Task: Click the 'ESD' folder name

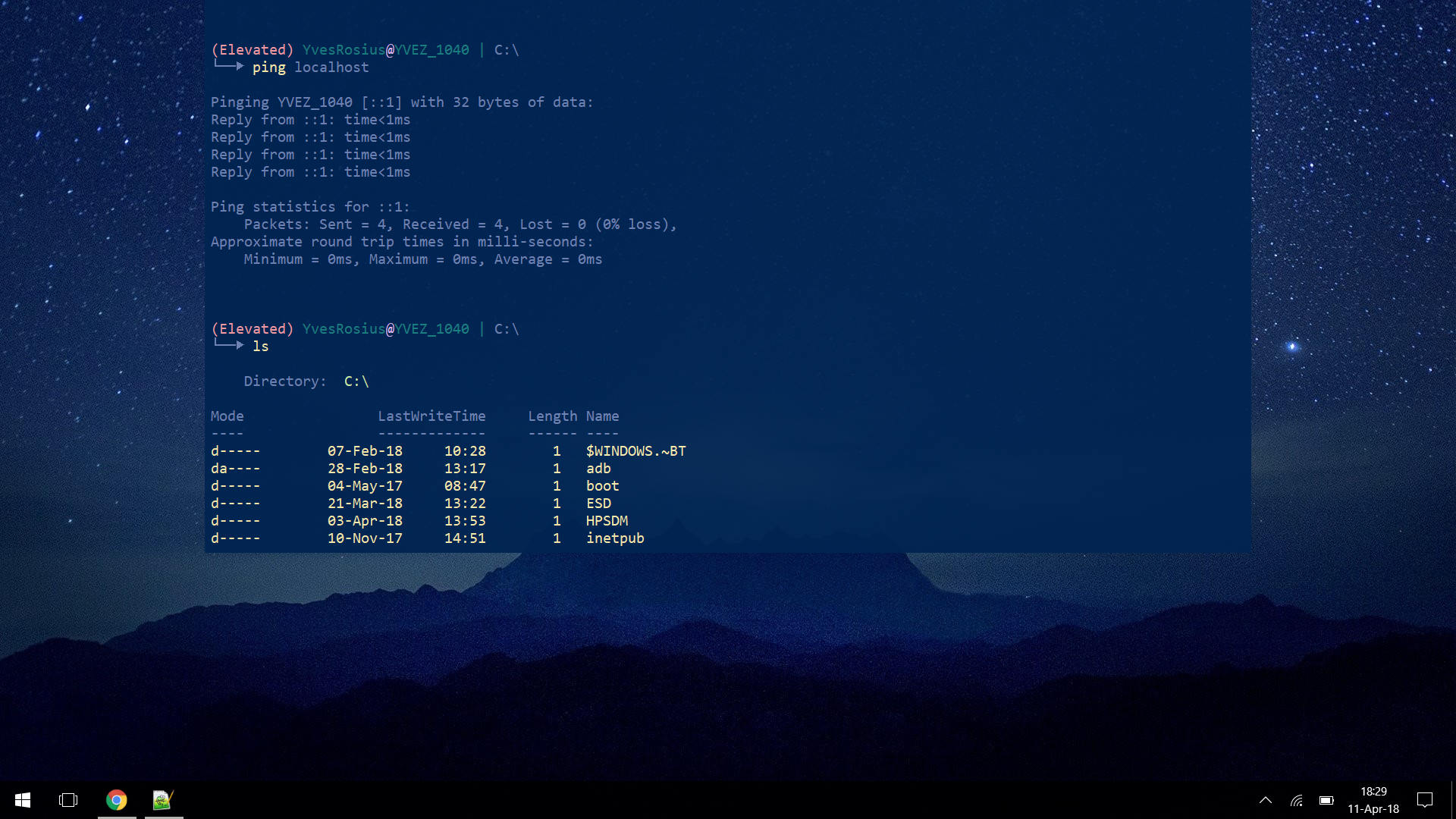Action: (x=598, y=504)
